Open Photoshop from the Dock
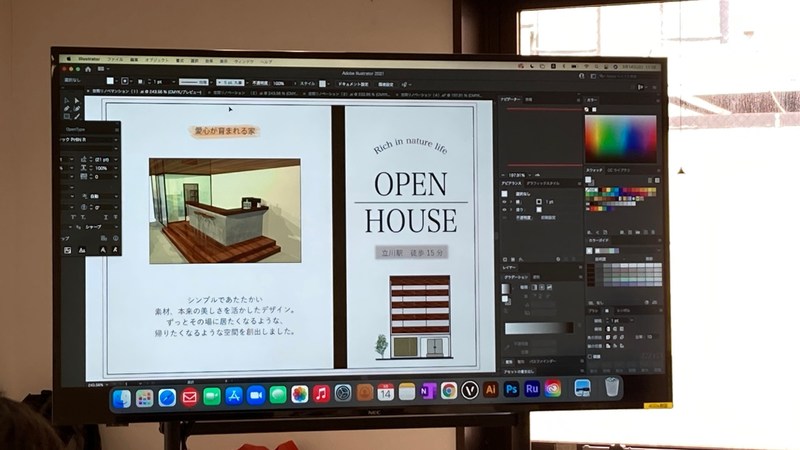 (x=511, y=390)
